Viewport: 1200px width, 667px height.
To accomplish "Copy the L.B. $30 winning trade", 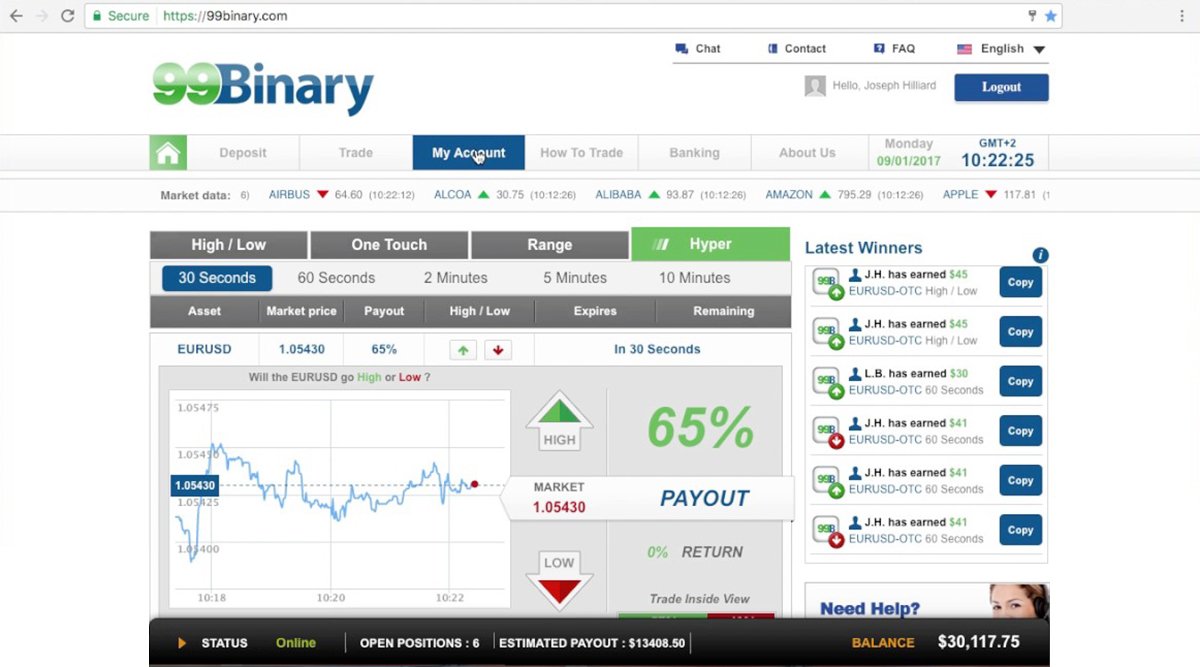I will click(1020, 381).
